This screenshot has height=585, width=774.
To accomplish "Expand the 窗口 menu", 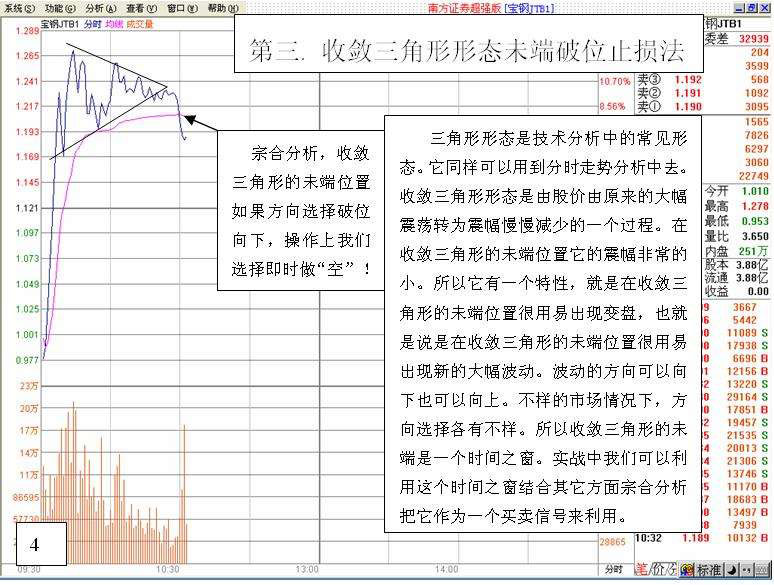I will 181,8.
